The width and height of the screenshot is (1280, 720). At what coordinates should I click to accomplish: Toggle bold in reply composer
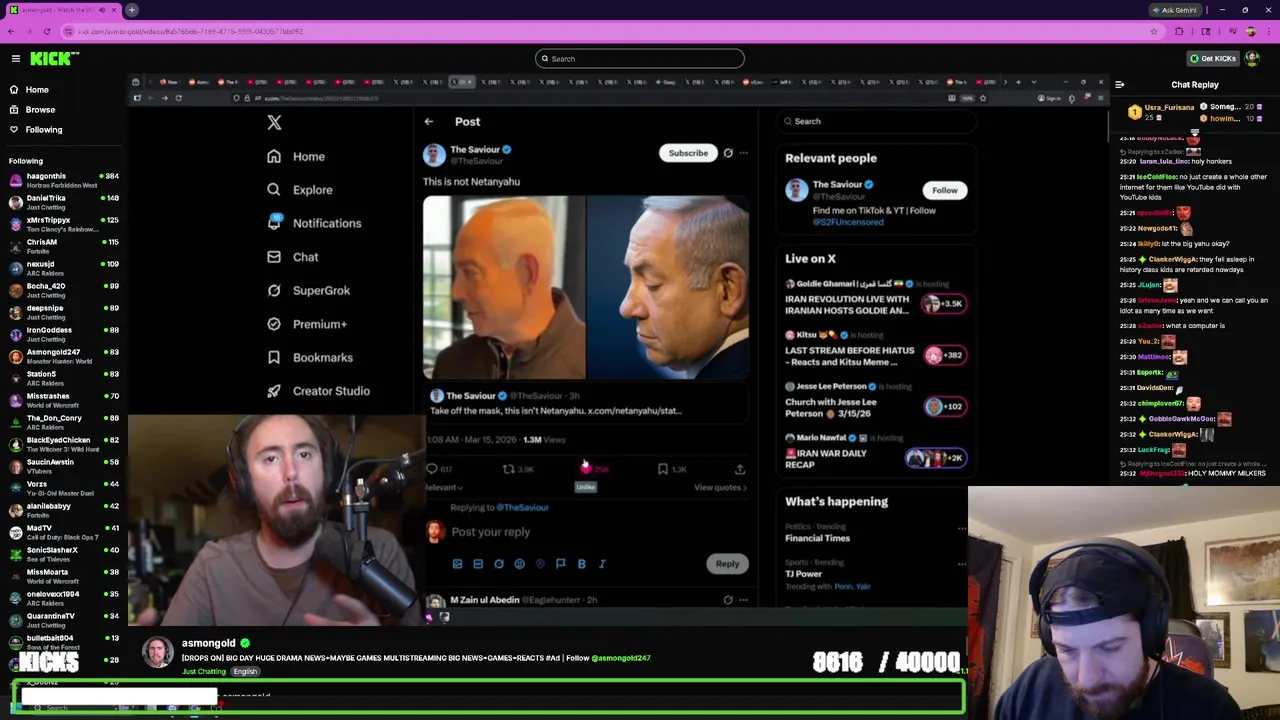point(581,564)
